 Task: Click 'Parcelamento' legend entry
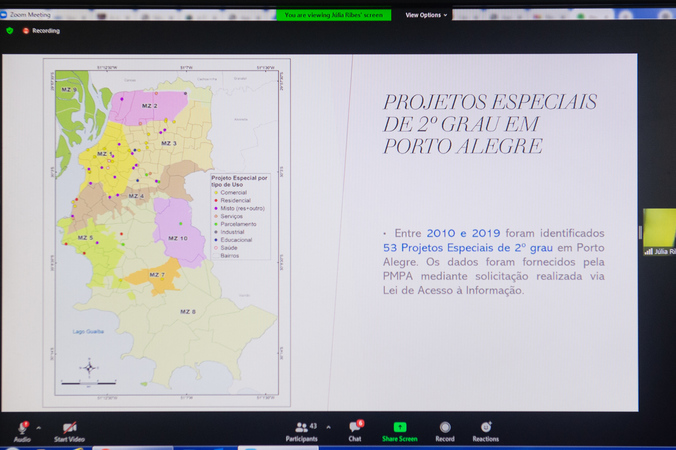coord(235,224)
